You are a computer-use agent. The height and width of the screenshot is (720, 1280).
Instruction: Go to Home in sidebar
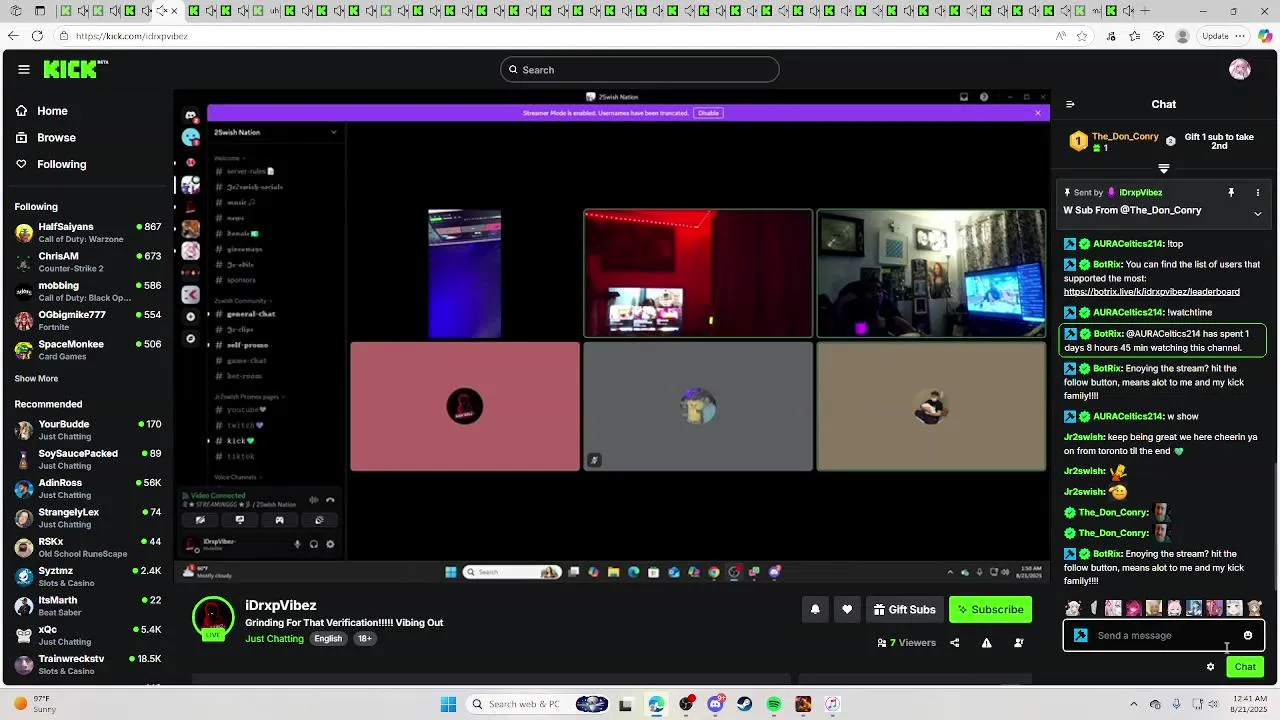[x=42, y=111]
